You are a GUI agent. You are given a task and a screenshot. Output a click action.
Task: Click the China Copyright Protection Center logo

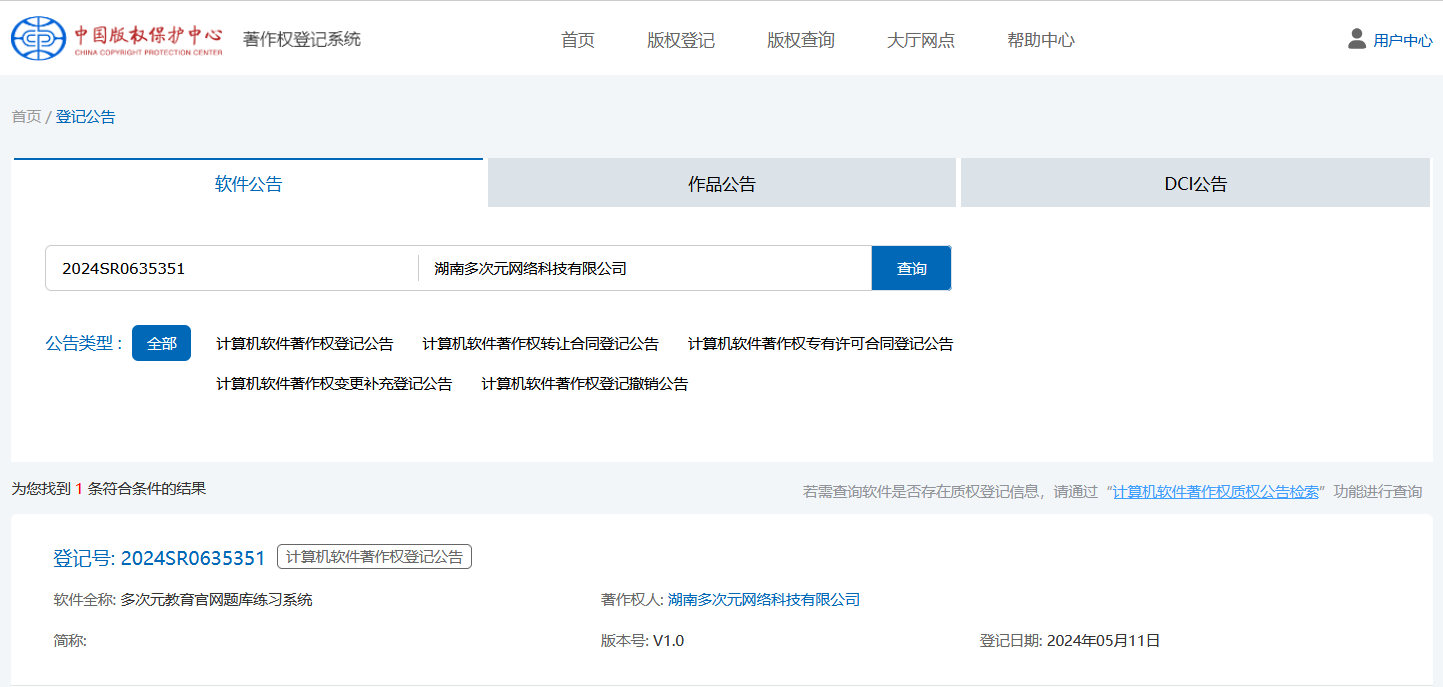tap(117, 38)
